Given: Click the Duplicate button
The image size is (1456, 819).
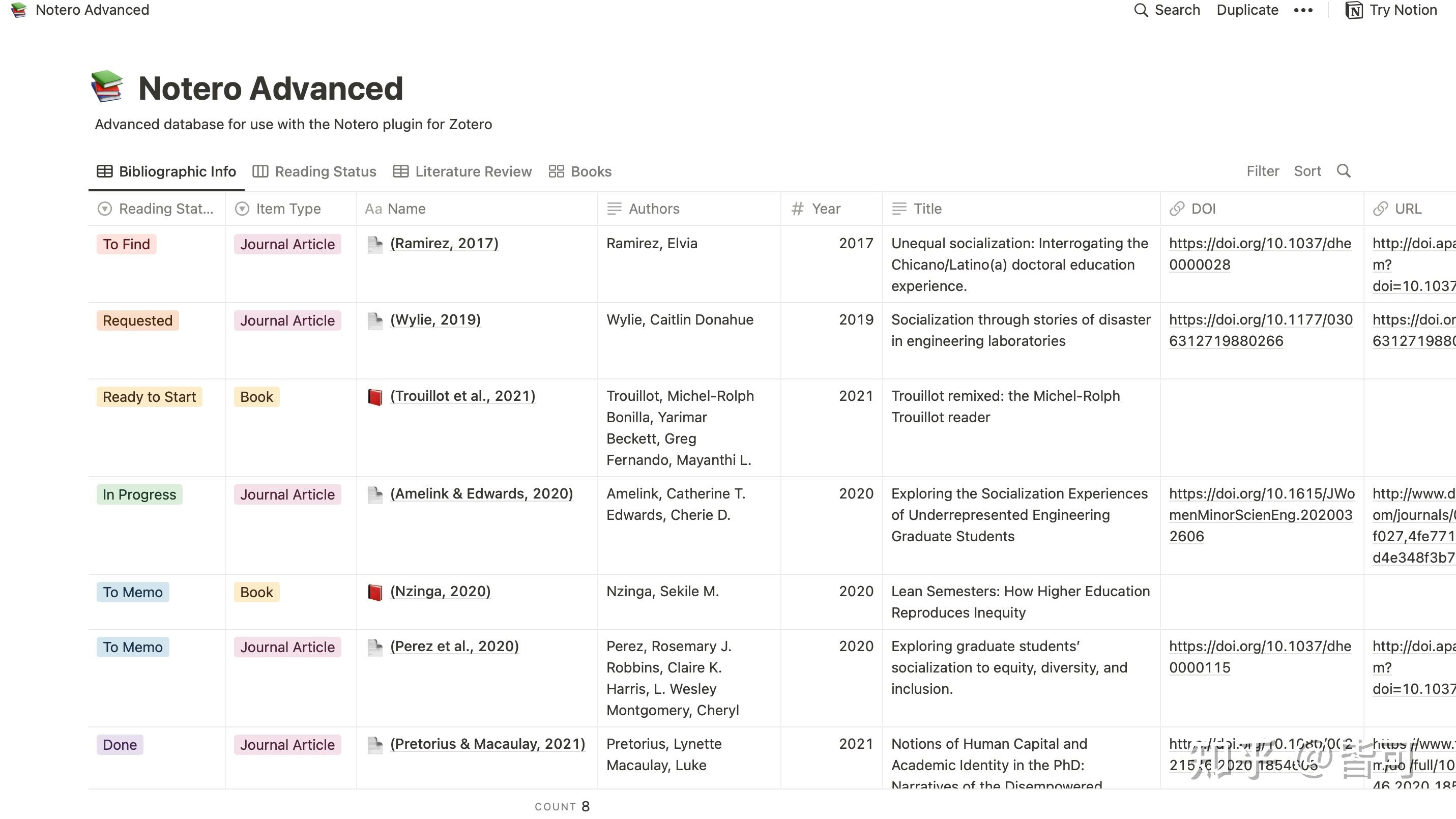Looking at the screenshot, I should [1247, 10].
